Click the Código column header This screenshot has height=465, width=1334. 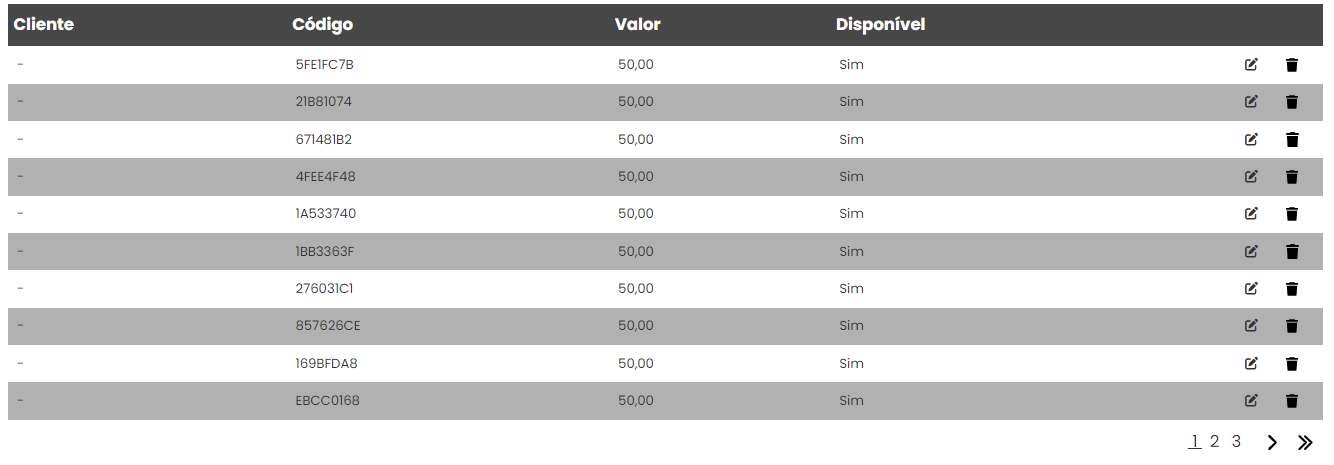point(322,25)
